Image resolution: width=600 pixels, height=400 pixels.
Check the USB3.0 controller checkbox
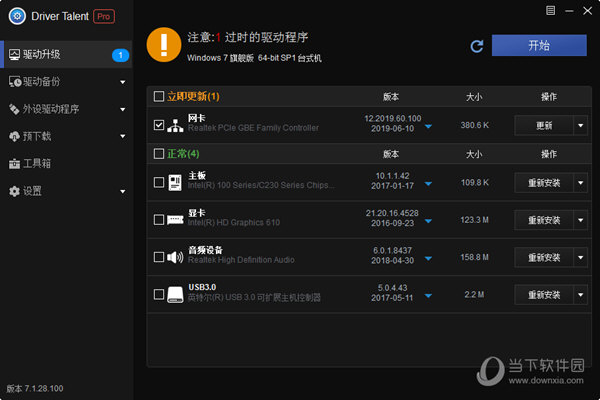(159, 295)
